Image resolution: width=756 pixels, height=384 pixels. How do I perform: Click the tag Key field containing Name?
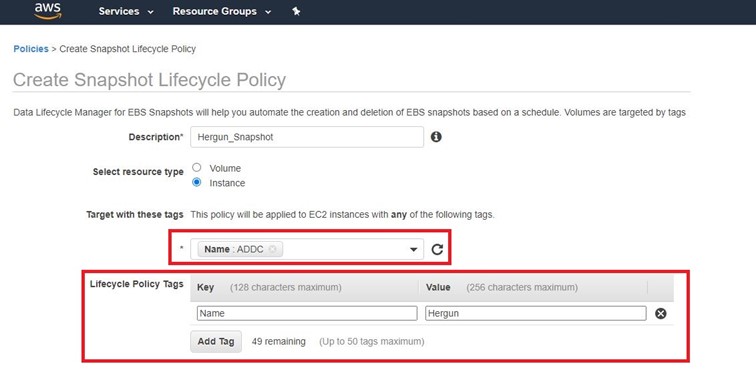click(x=307, y=314)
